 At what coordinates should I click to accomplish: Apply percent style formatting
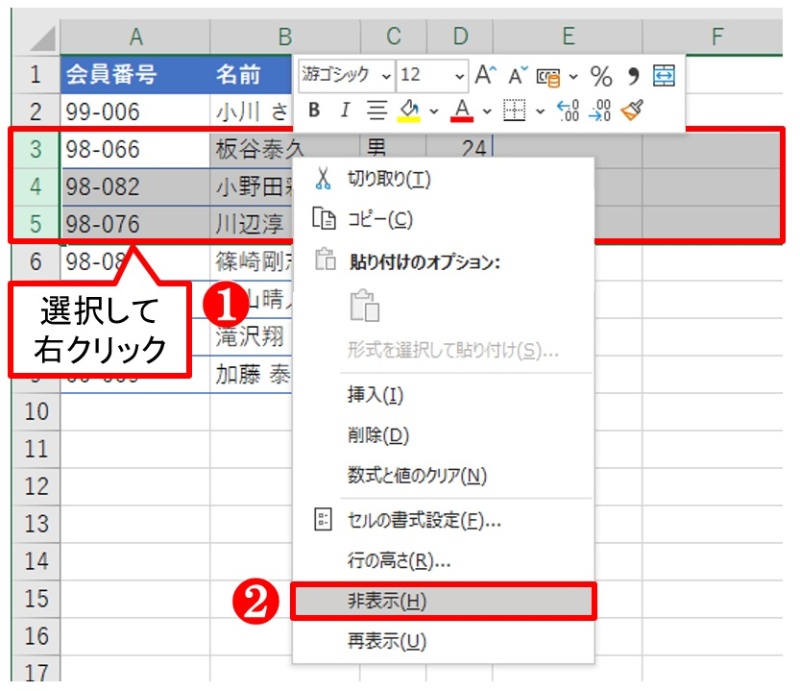[601, 75]
